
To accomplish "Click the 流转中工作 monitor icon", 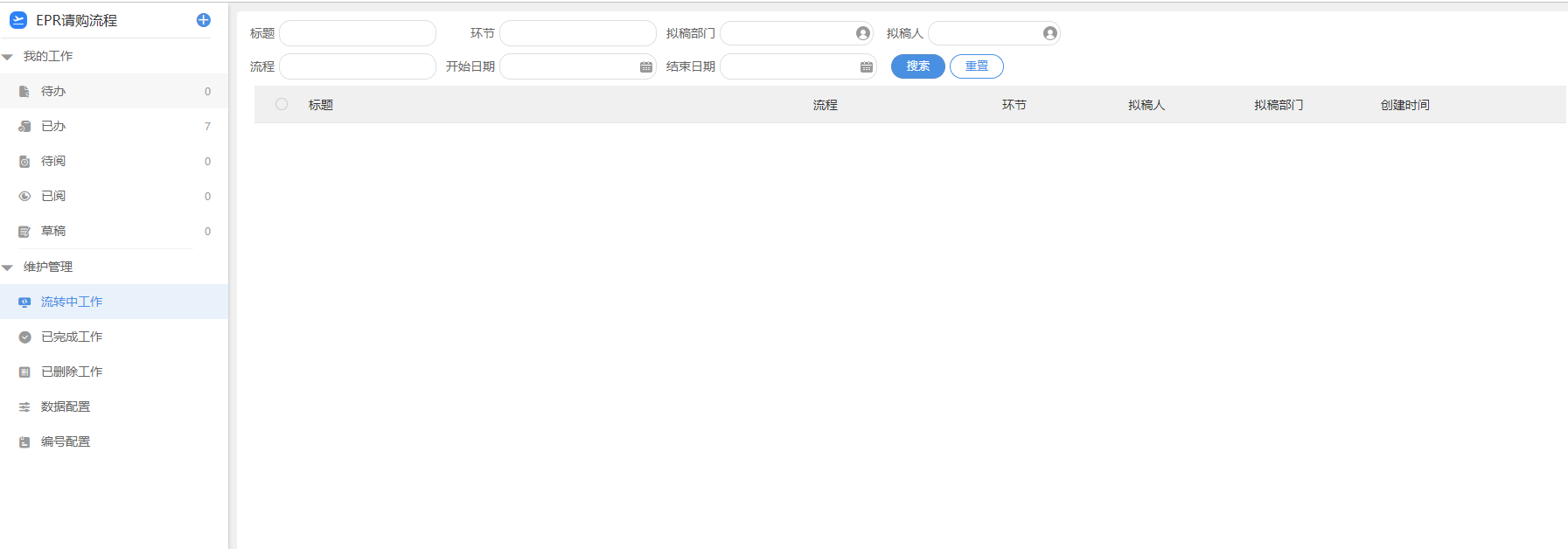I will click(24, 302).
